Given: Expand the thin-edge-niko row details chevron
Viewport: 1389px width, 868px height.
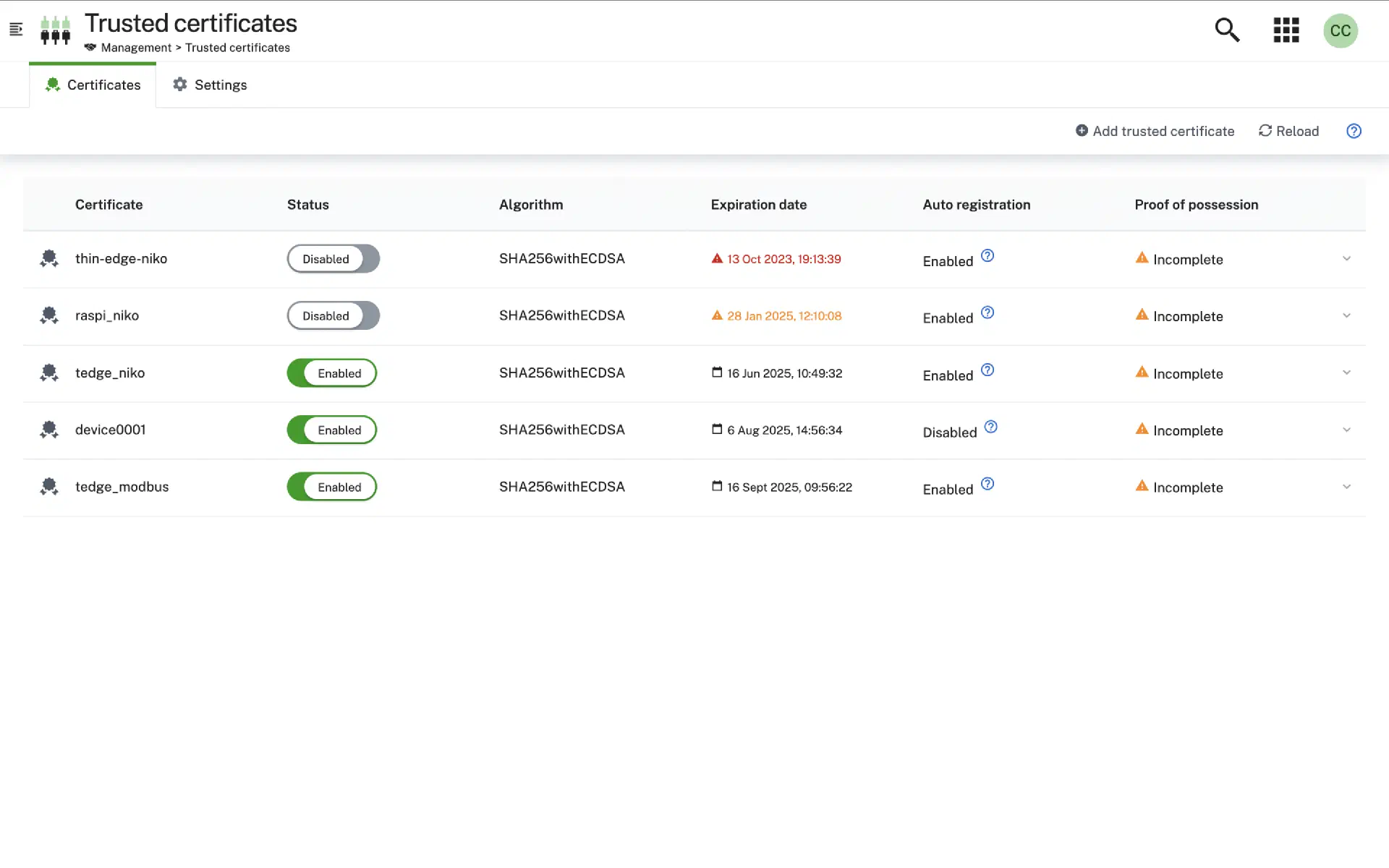Looking at the screenshot, I should click(1346, 259).
